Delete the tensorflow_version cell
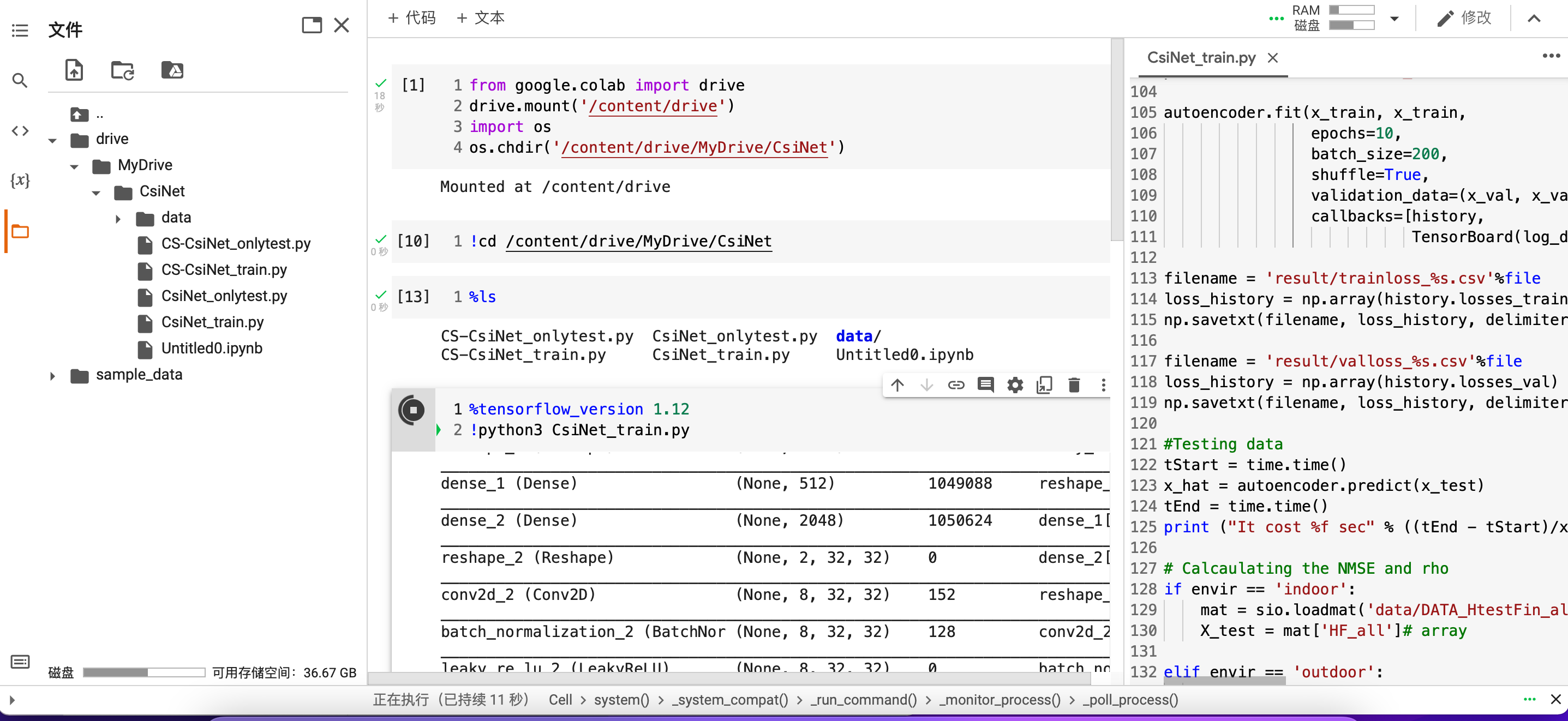The image size is (1568, 721). point(1074,384)
